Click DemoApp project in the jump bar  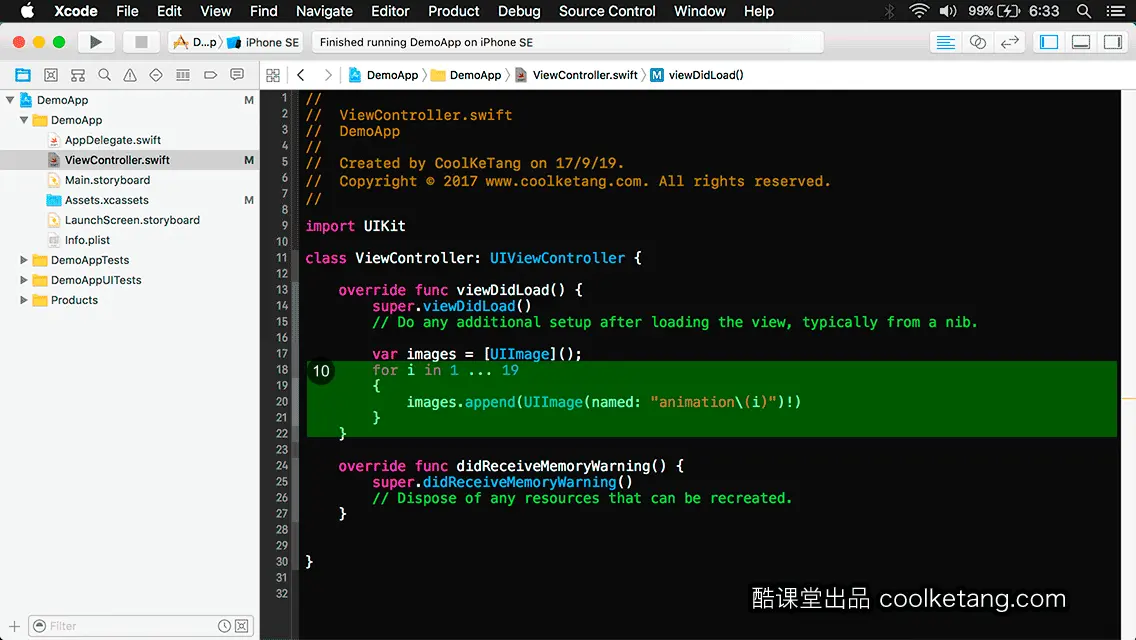pos(383,75)
